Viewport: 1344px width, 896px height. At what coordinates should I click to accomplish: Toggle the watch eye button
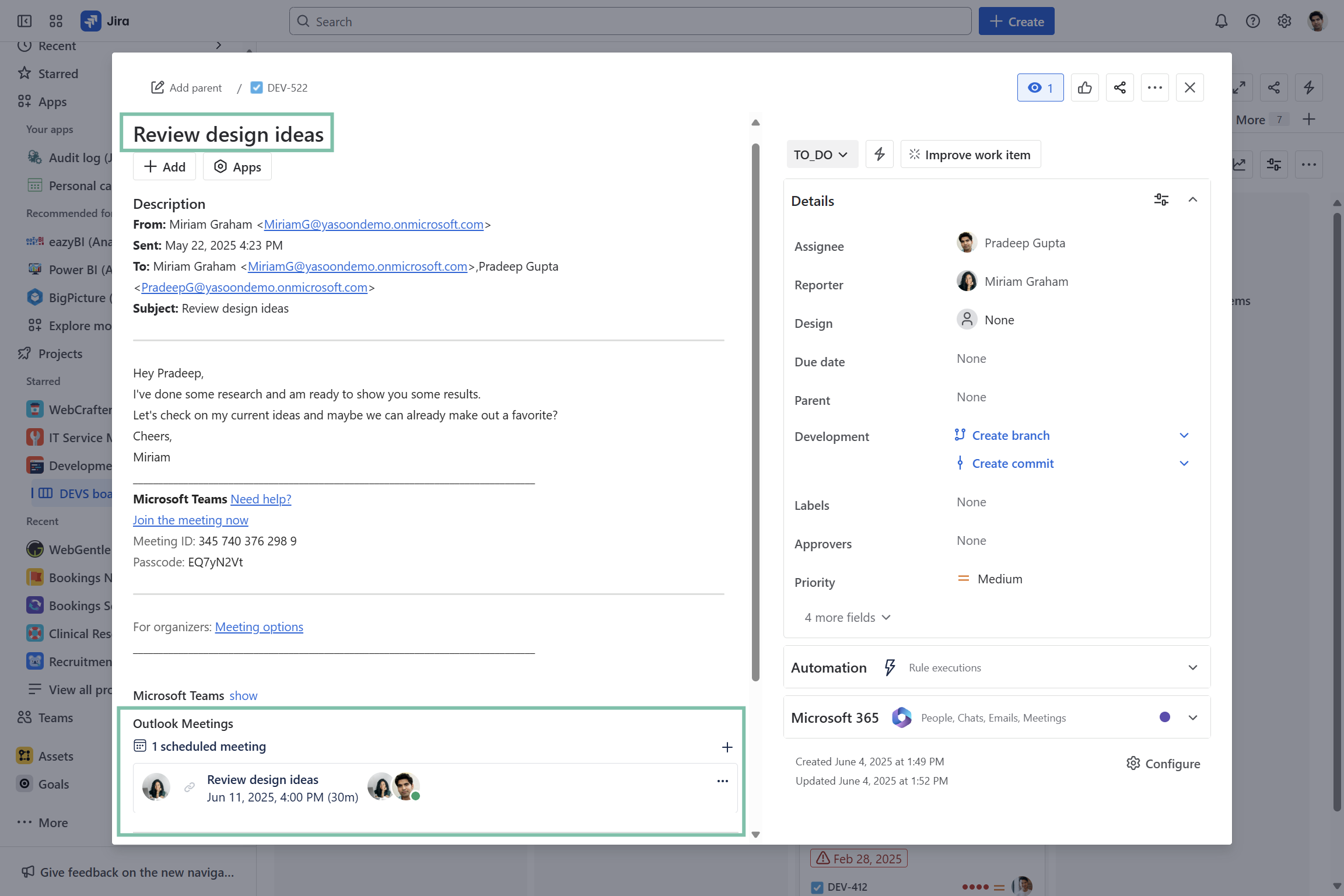coord(1040,87)
